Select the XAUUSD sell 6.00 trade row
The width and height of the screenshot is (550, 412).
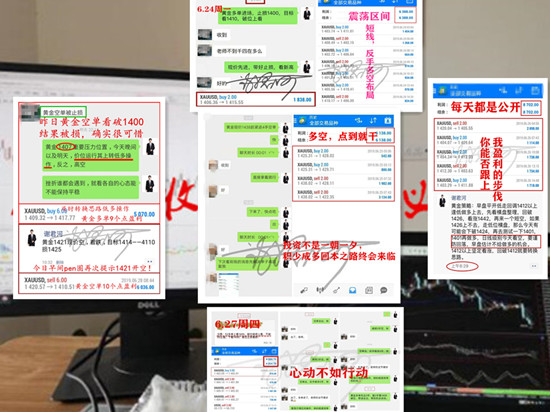click(x=89, y=283)
